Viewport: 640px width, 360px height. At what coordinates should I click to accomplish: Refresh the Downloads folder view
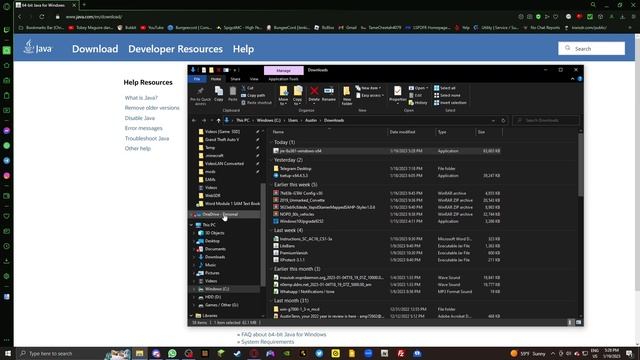(503, 120)
